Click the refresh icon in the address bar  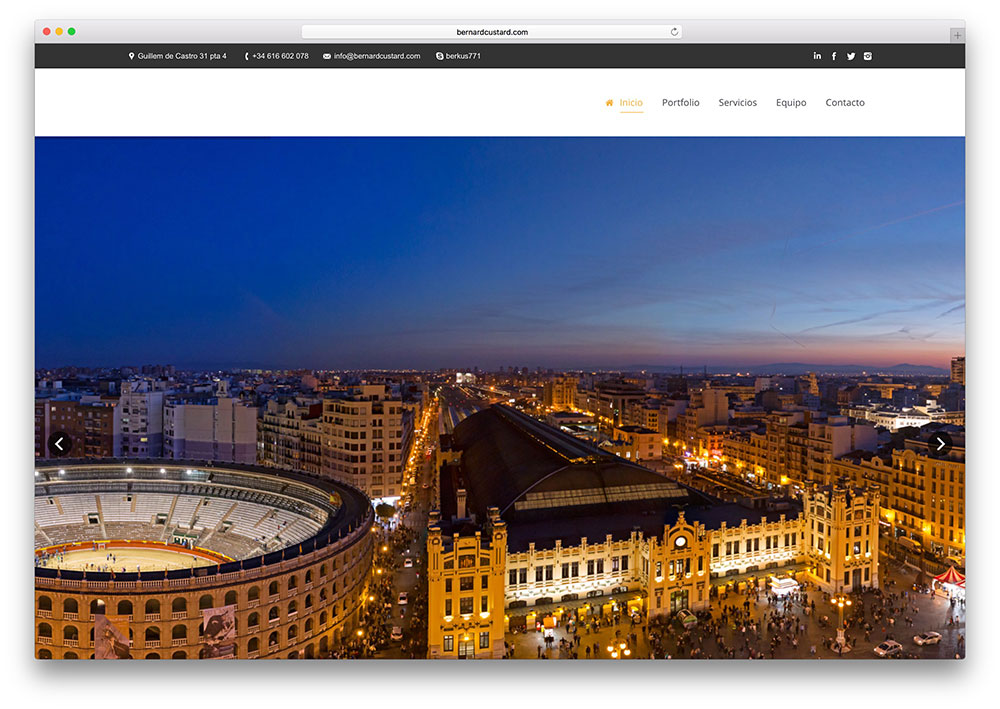point(674,31)
